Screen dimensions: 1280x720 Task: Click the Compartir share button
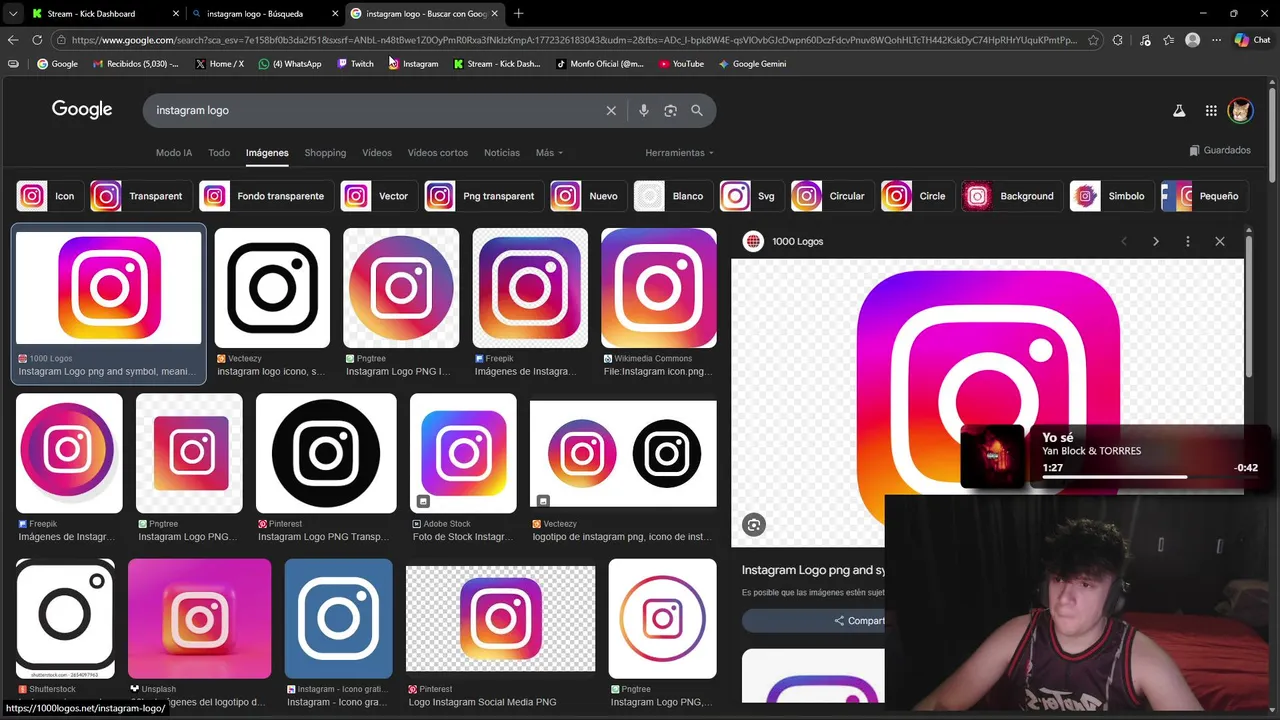[813, 621]
